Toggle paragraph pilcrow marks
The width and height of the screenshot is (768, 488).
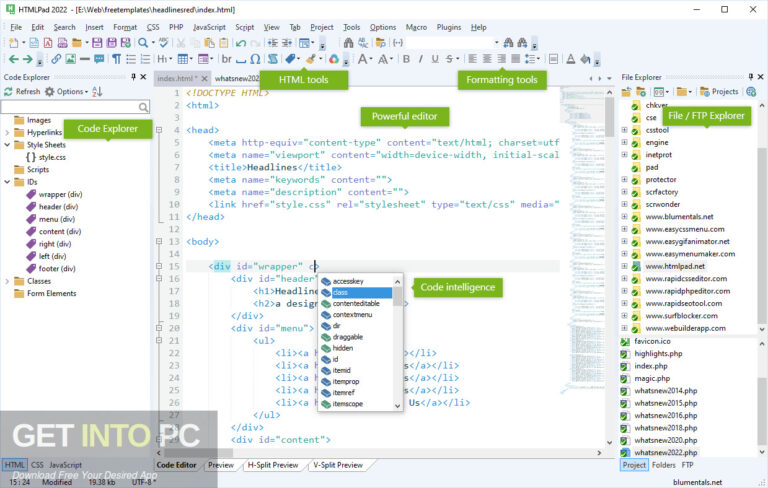point(117,59)
